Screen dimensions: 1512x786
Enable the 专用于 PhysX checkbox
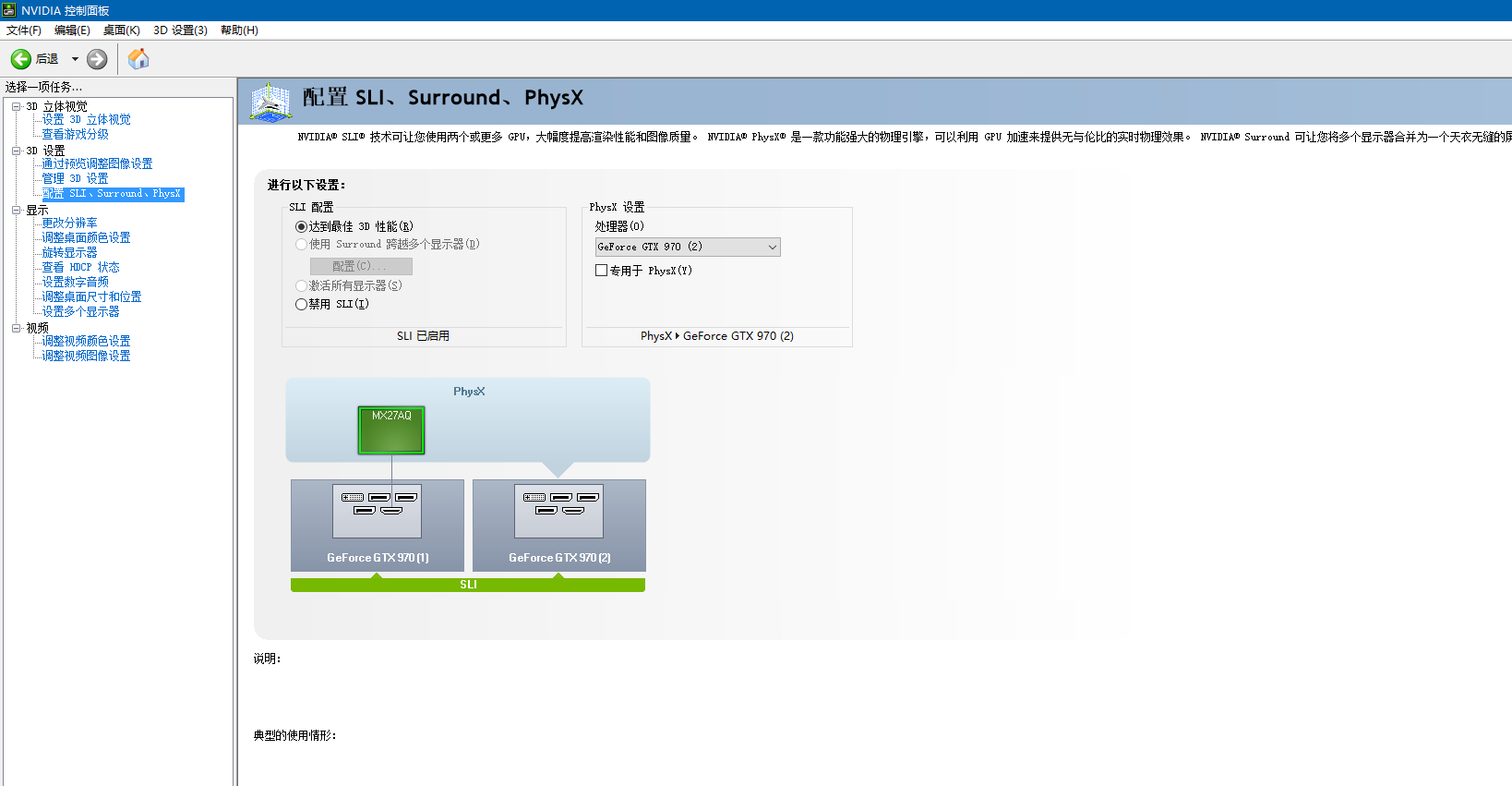602,271
